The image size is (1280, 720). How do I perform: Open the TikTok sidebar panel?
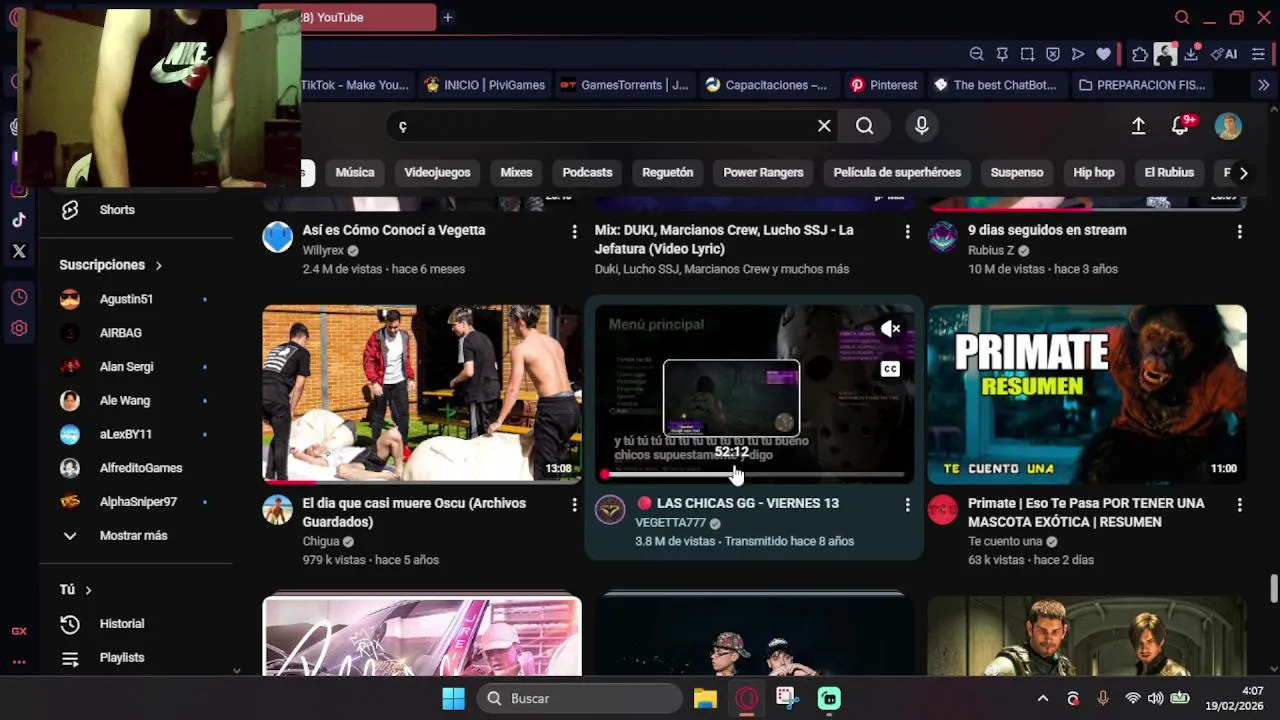19,220
